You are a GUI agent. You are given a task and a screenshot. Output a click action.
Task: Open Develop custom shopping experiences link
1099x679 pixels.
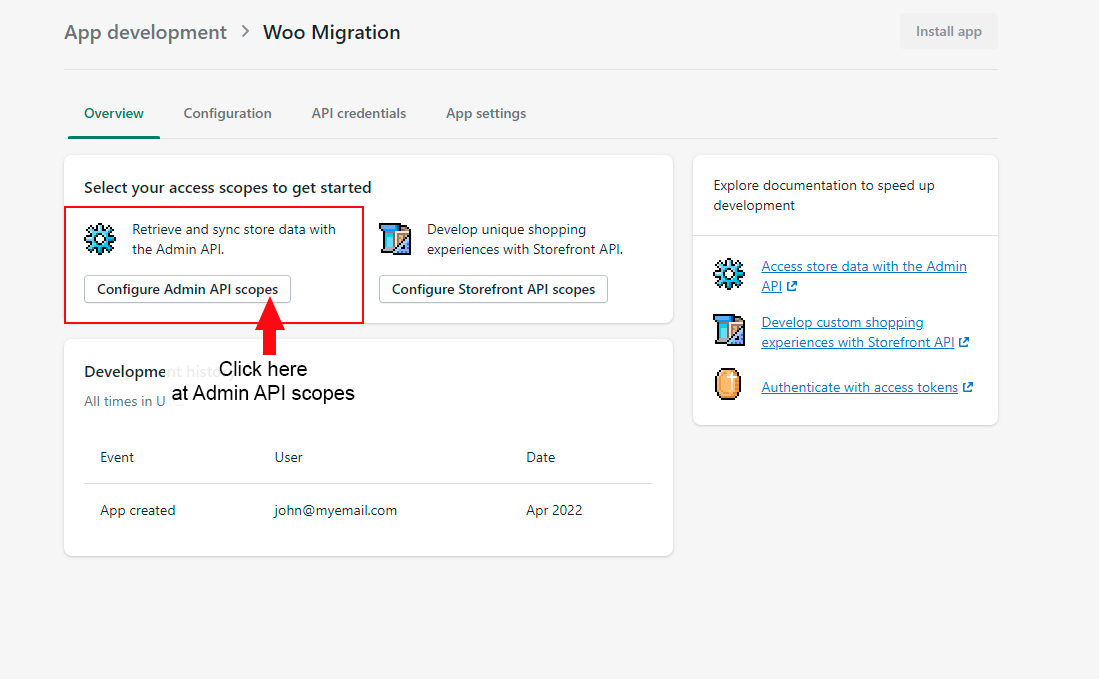pyautogui.click(x=842, y=323)
